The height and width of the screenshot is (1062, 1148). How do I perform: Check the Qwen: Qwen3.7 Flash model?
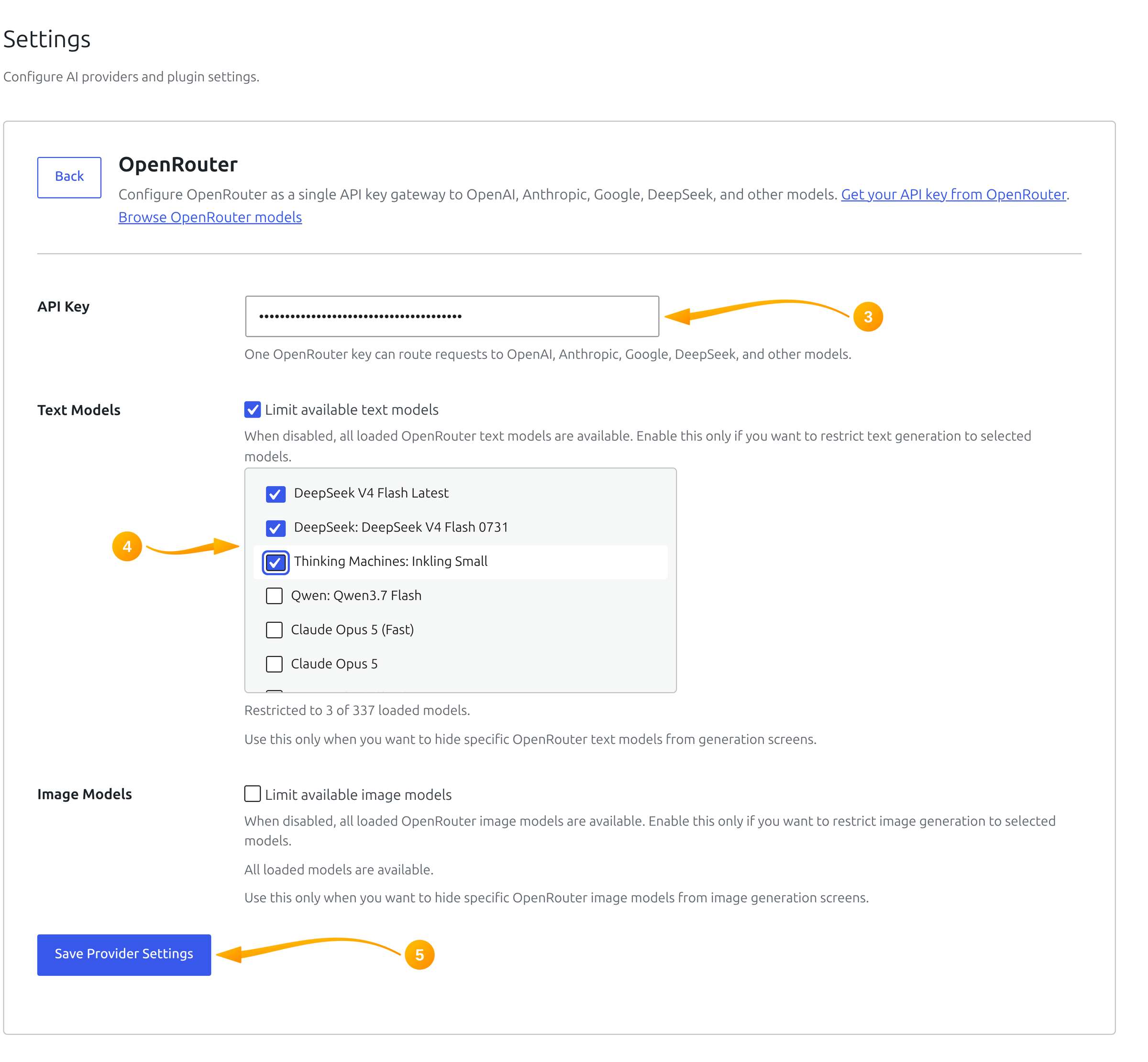274,596
